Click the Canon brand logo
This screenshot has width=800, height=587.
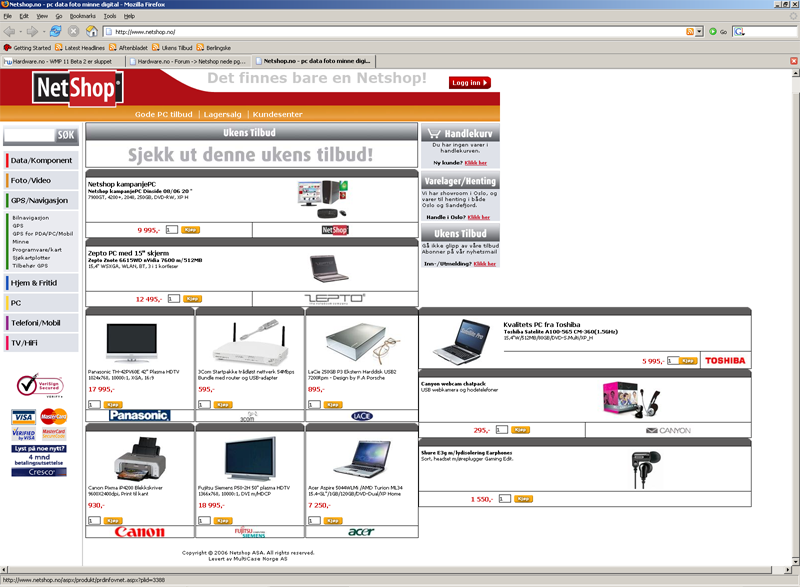tap(140, 532)
